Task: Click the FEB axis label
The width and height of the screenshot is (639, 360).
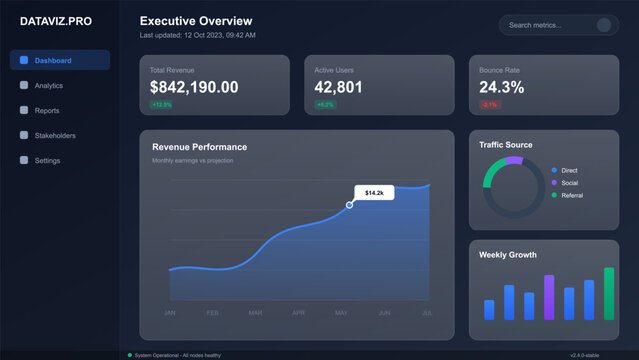Action: click(x=212, y=313)
